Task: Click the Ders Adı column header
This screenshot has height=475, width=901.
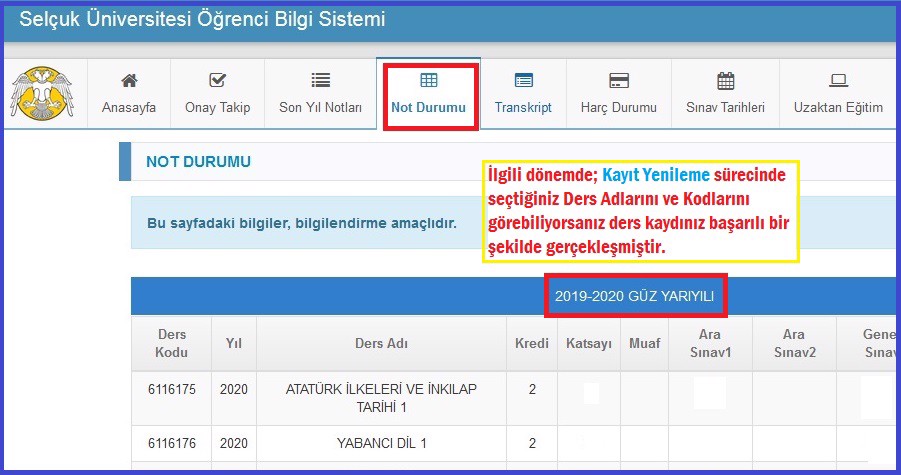Action: pos(382,343)
